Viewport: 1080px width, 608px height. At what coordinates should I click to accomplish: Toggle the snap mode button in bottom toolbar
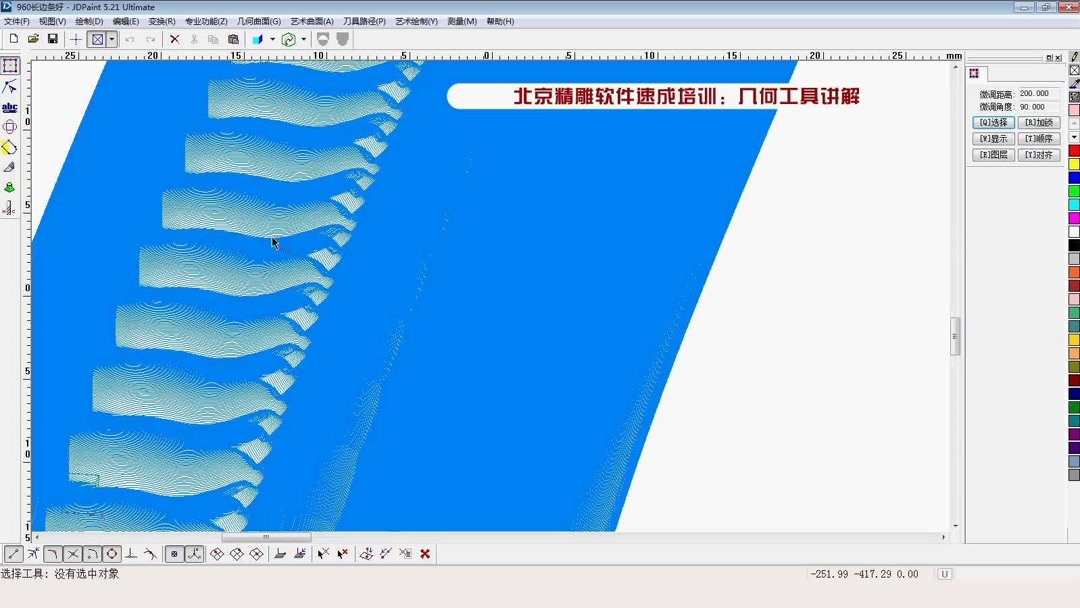(x=174, y=553)
